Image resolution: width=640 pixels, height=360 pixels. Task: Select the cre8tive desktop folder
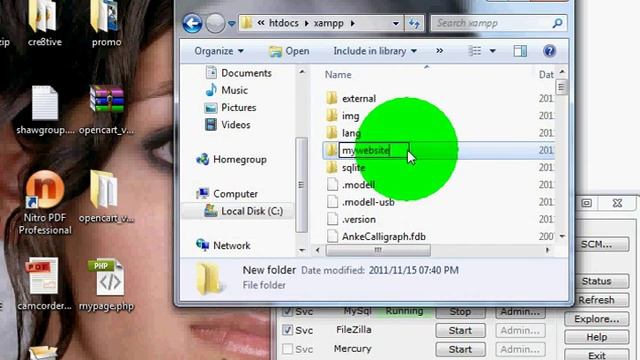click(x=44, y=24)
